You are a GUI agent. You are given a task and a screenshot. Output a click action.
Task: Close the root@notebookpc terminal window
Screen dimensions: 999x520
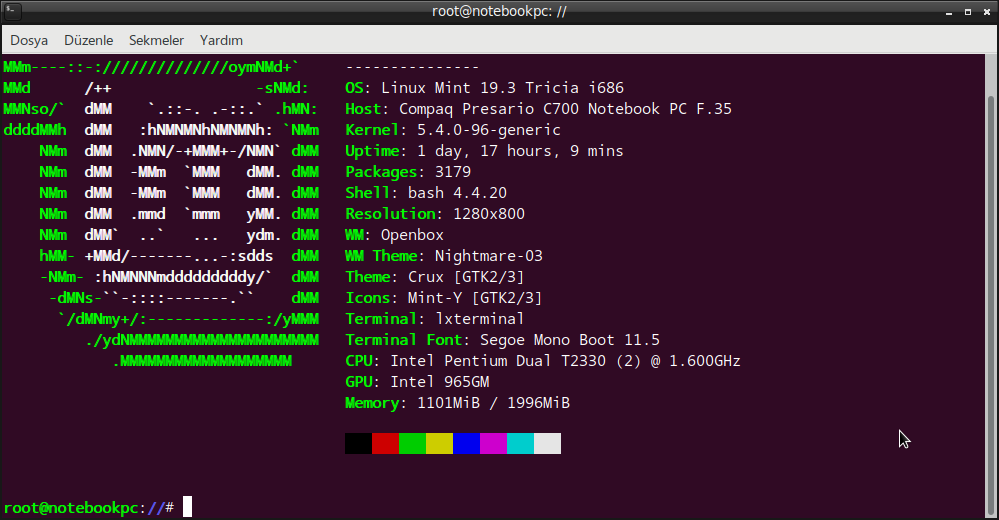[987, 12]
